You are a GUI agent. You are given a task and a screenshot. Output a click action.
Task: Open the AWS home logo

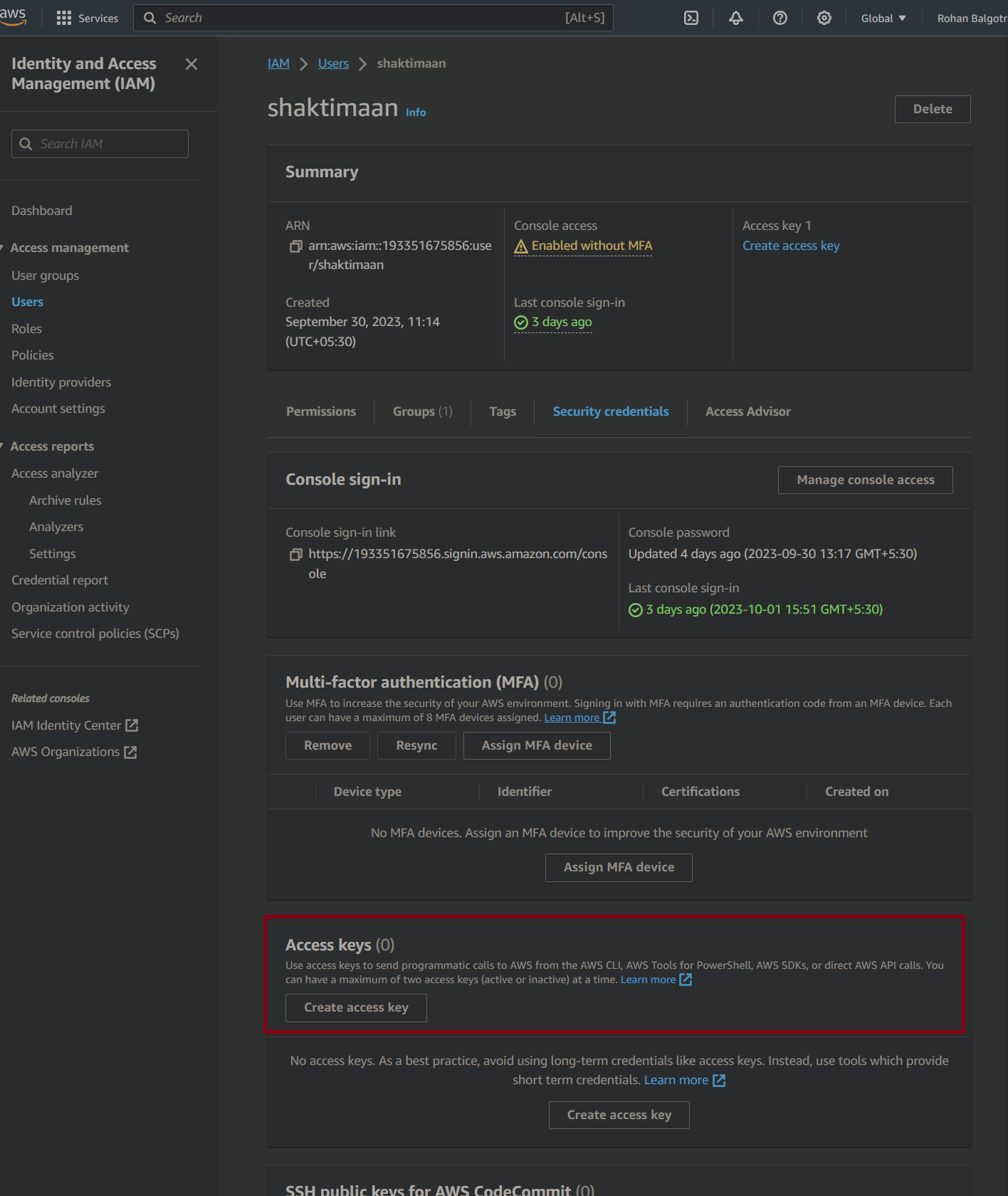[13, 17]
